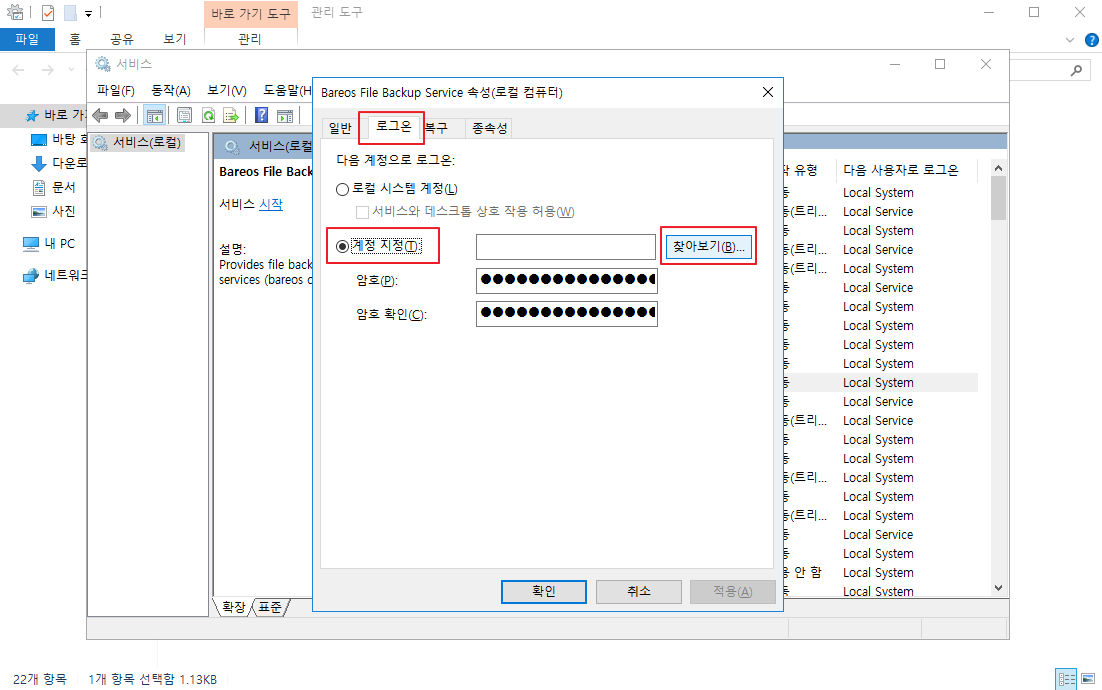Select 바탕 화면 (Desktop) in the Explorer sidebar
Screen dimensions: 1102x690
[60, 139]
